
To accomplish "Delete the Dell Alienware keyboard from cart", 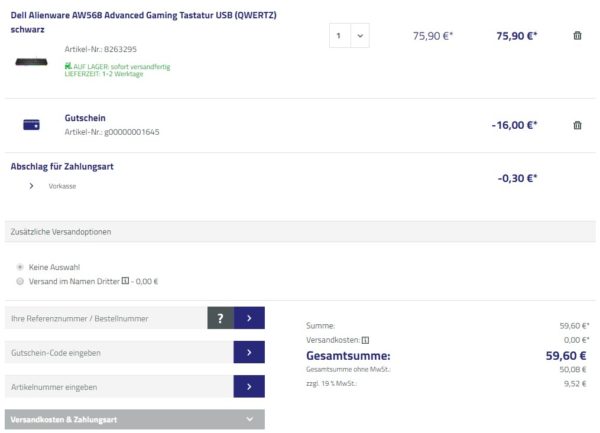I will pos(577,36).
